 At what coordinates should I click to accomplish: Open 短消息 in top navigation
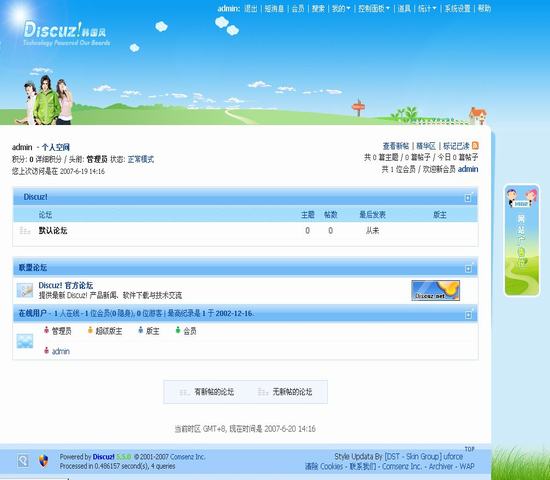[x=274, y=8]
